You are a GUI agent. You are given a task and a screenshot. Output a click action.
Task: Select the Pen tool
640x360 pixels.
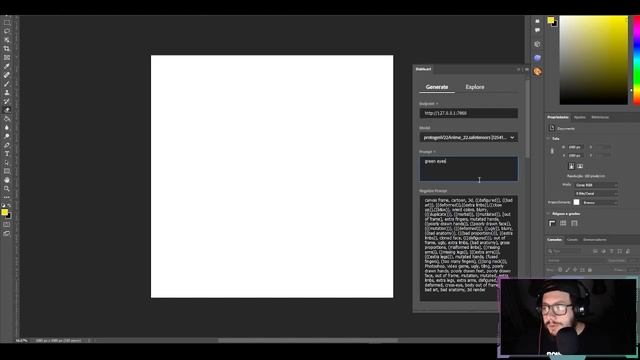coord(7,145)
